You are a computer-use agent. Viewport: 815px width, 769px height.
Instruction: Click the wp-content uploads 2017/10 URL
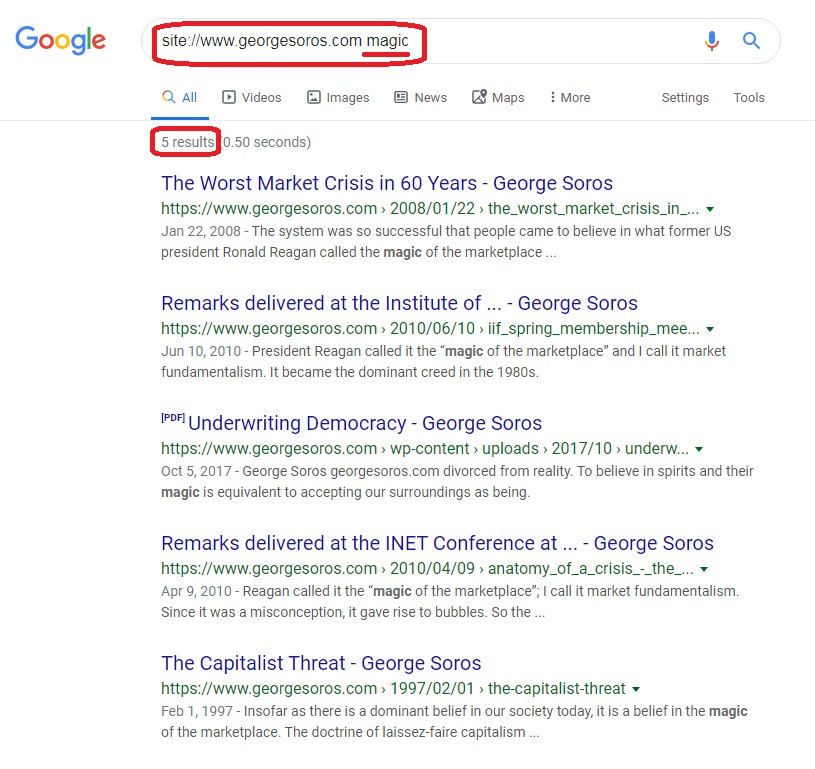(425, 449)
